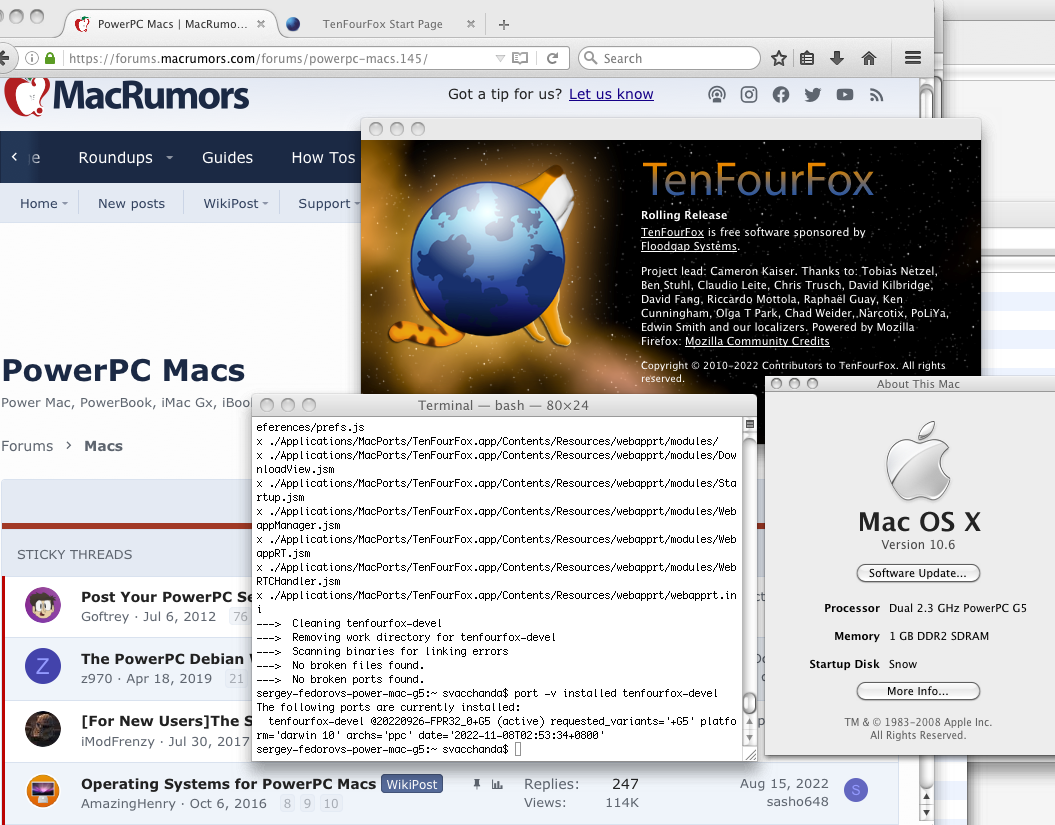The height and width of the screenshot is (825, 1055).
Task: Click iModFrenzy's avatar
Action: (x=43, y=729)
